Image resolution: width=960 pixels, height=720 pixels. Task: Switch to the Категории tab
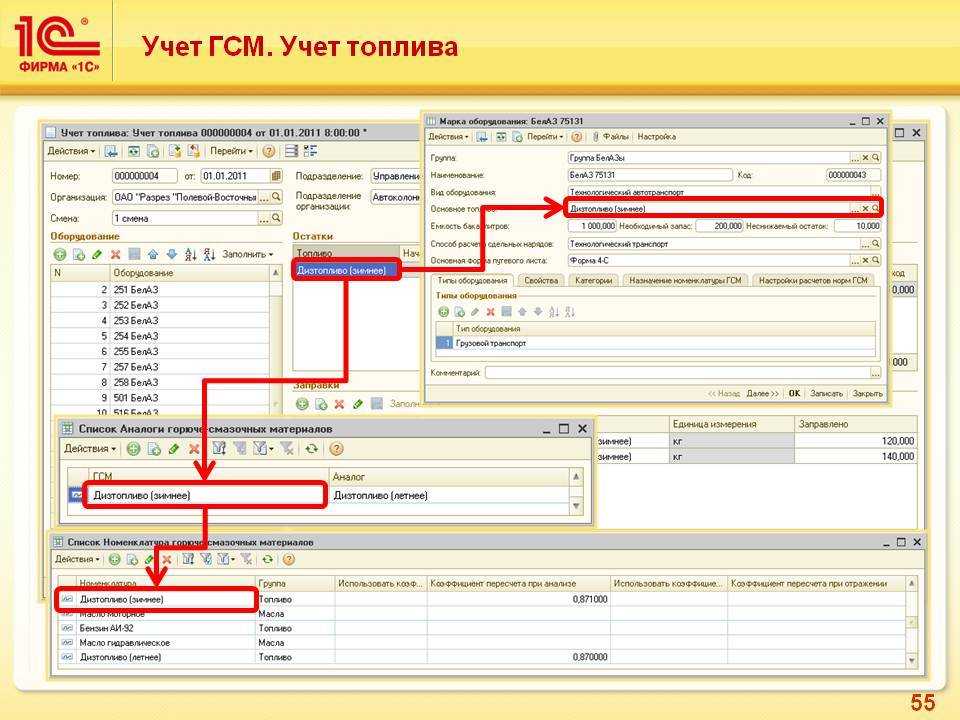tap(594, 280)
